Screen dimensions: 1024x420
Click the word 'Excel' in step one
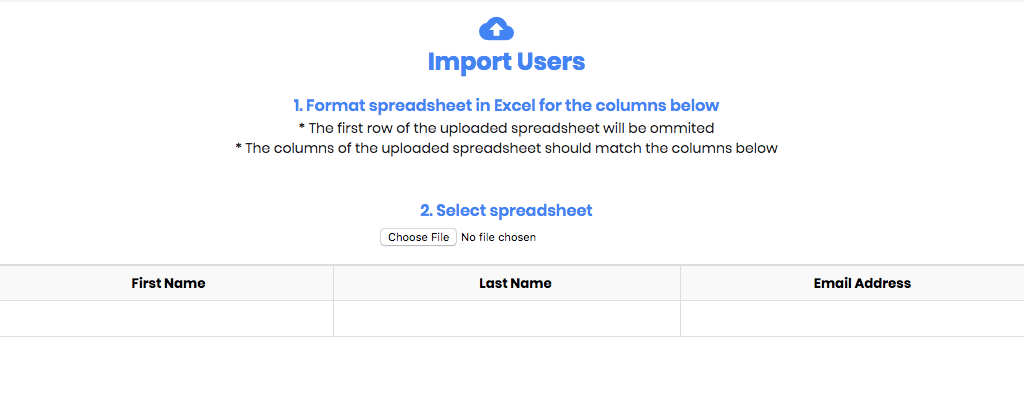(515, 105)
